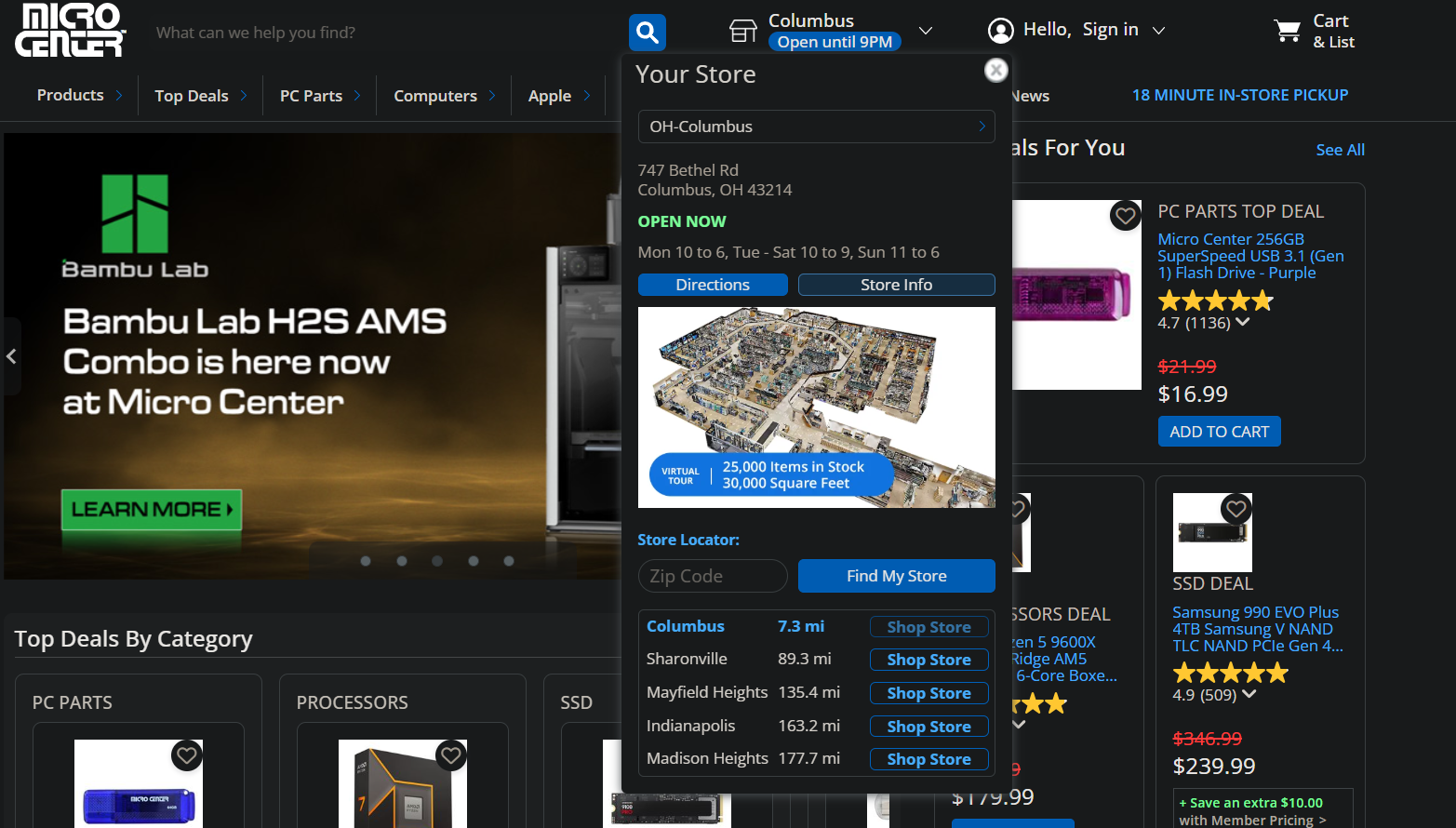Close the Your Store popup
The image size is (1456, 828).
995,71
